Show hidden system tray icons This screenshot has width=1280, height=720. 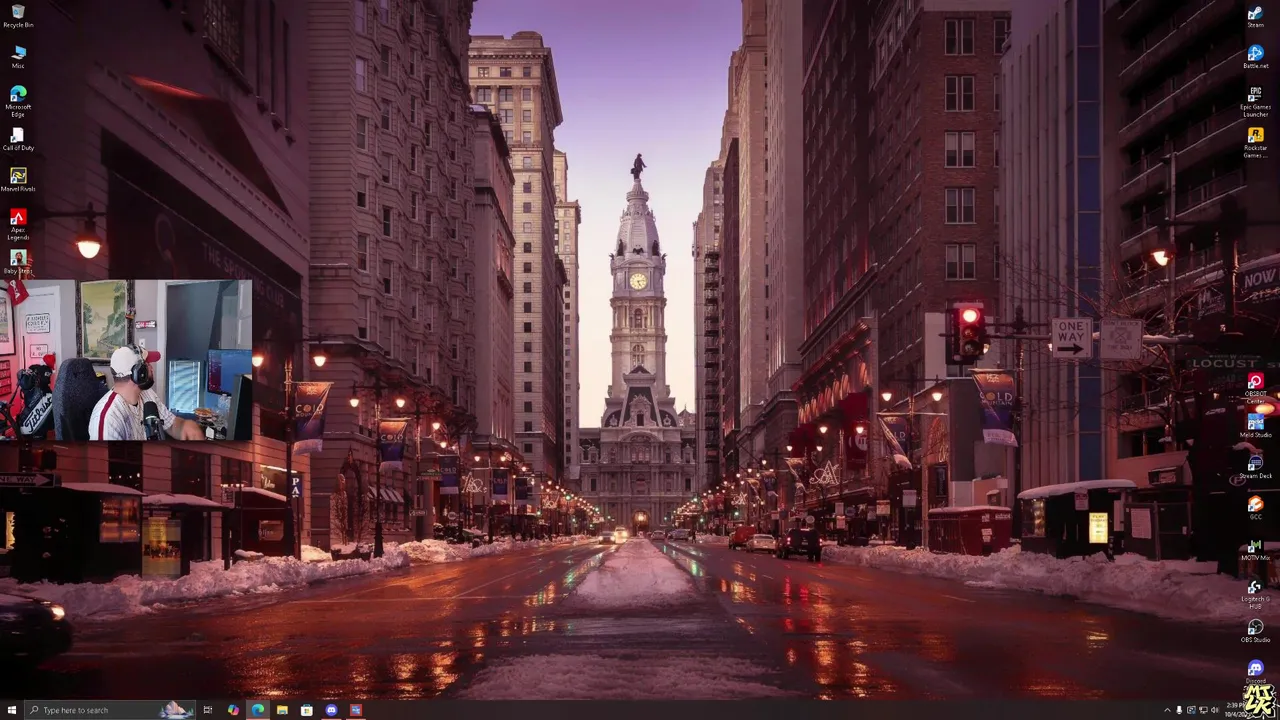[x=1167, y=710]
